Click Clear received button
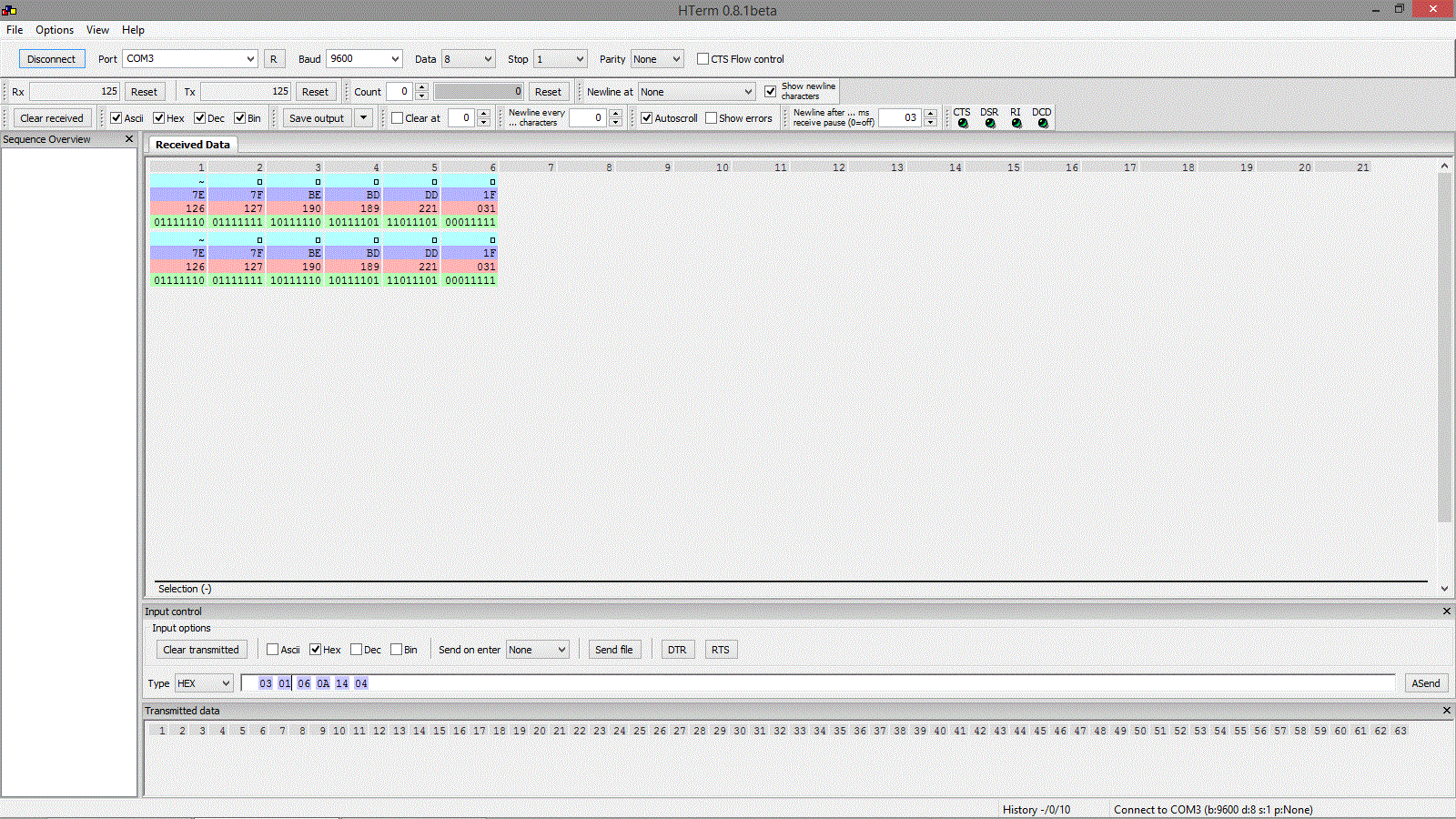Screen dimensions: 1456x819 [52, 118]
